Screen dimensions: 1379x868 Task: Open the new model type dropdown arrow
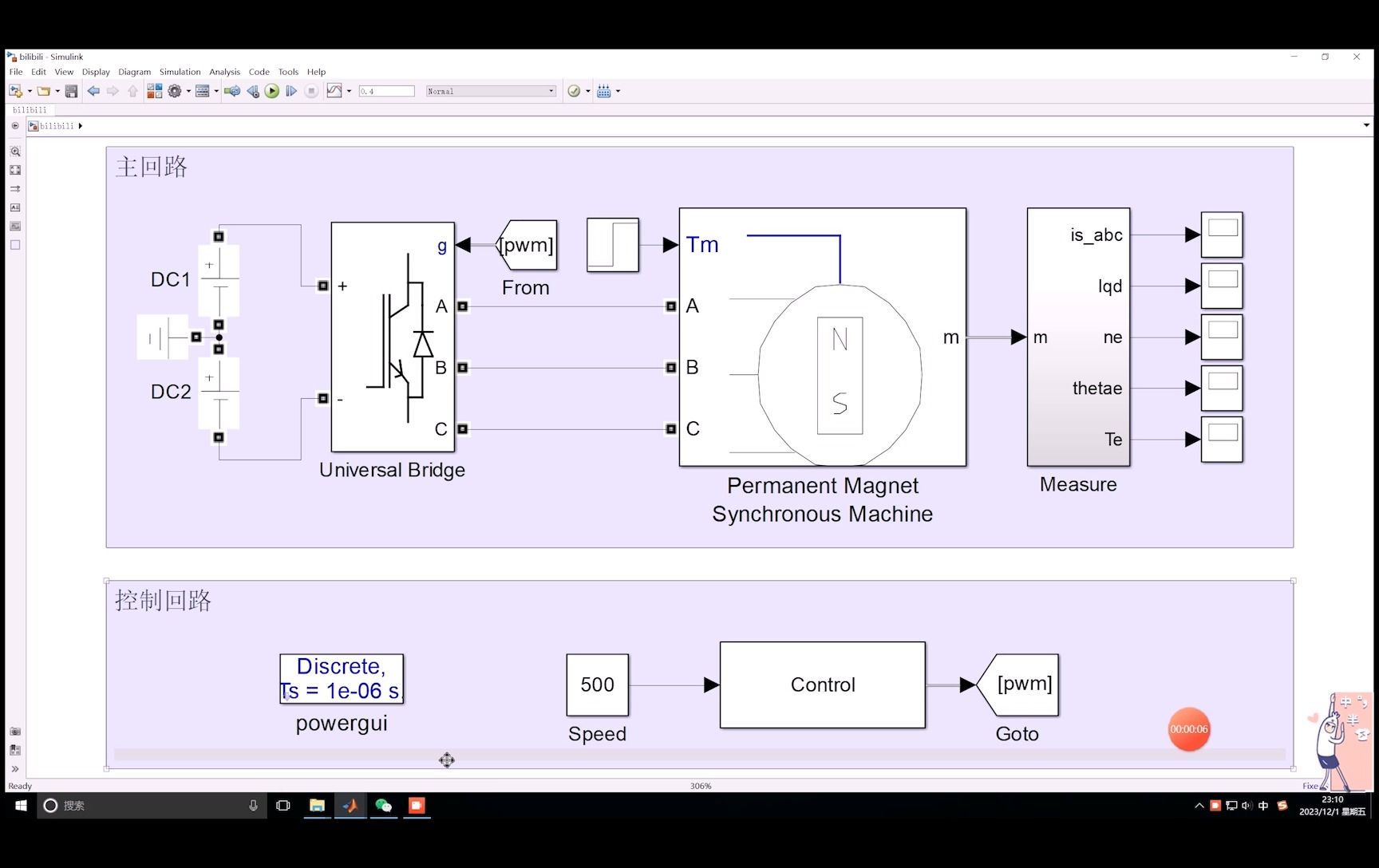(30, 91)
